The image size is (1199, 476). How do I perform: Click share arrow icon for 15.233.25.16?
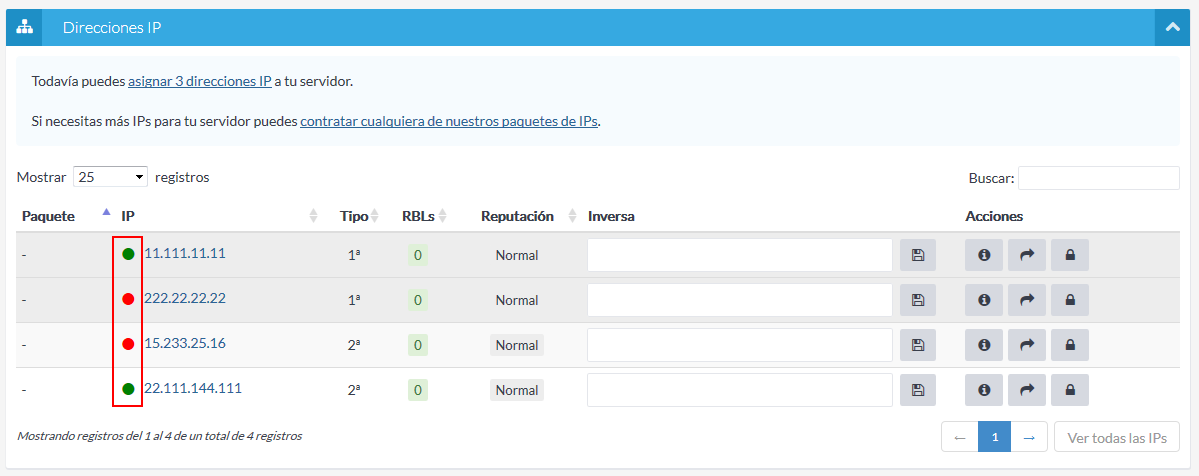pos(1026,345)
